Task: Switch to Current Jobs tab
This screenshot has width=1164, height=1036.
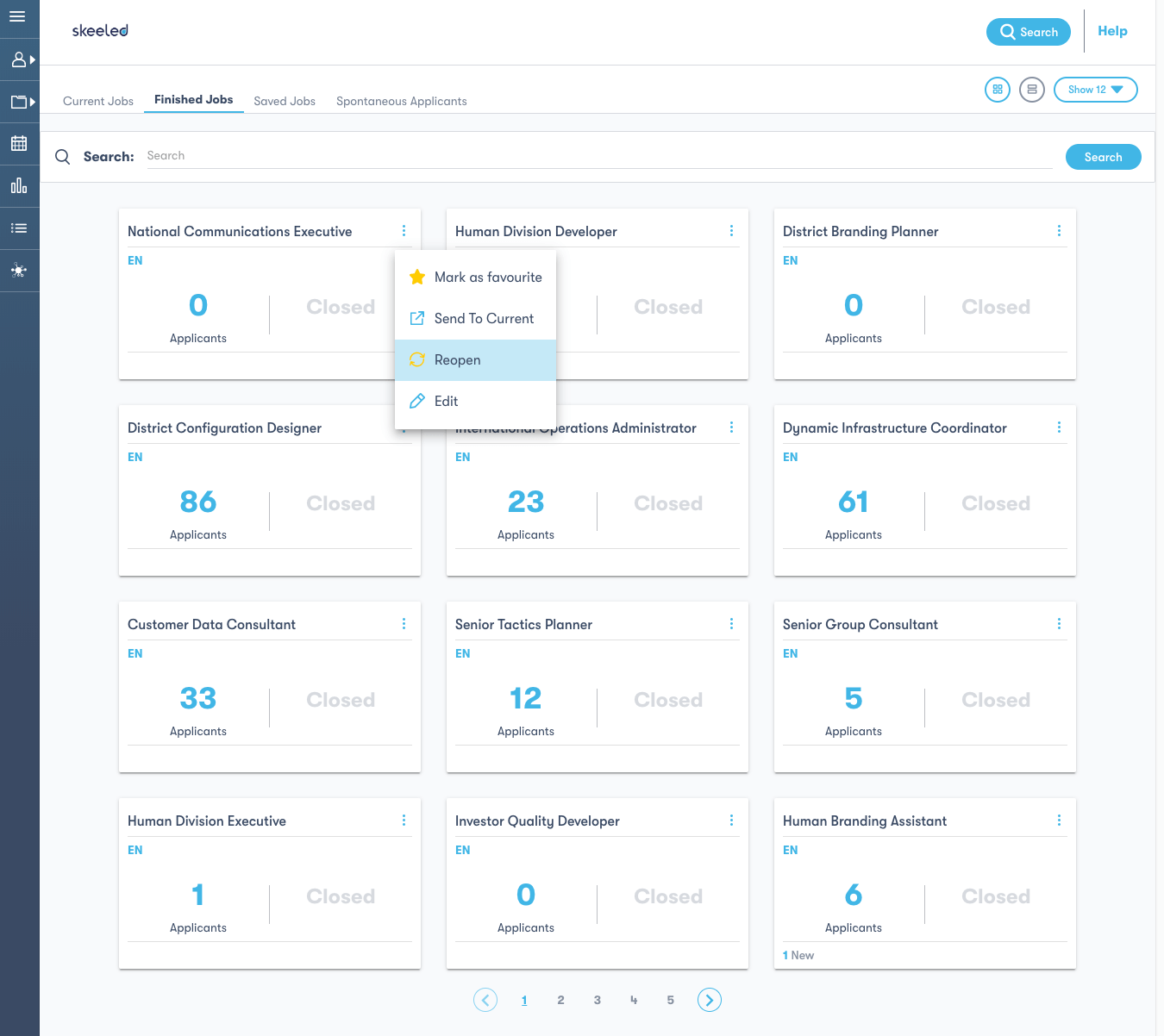Action: click(x=98, y=101)
